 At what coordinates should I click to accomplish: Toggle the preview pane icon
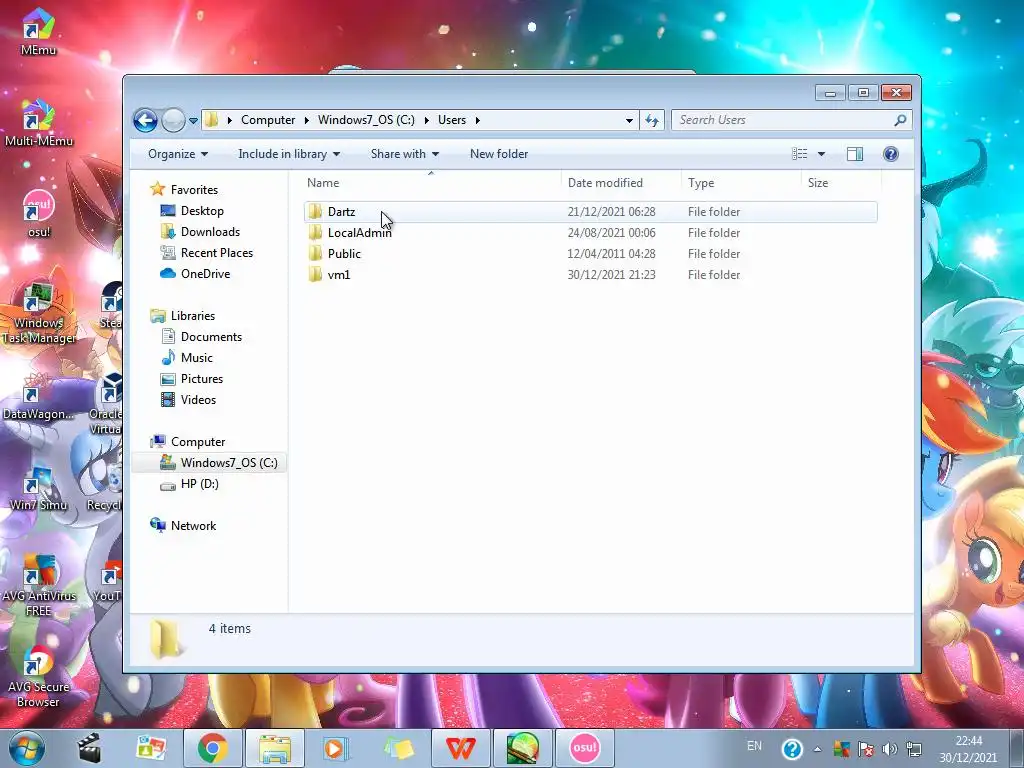click(854, 154)
